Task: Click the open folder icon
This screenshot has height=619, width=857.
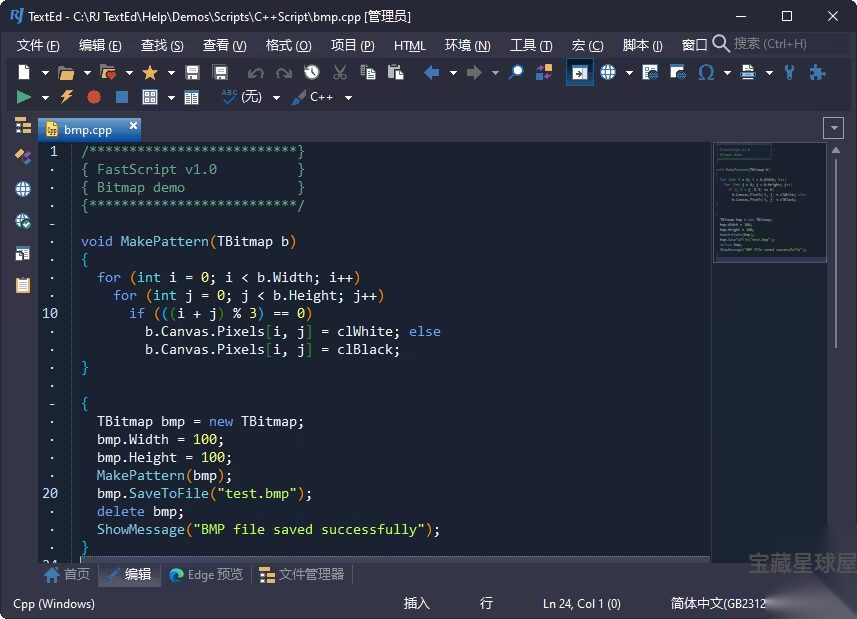Action: [66, 72]
